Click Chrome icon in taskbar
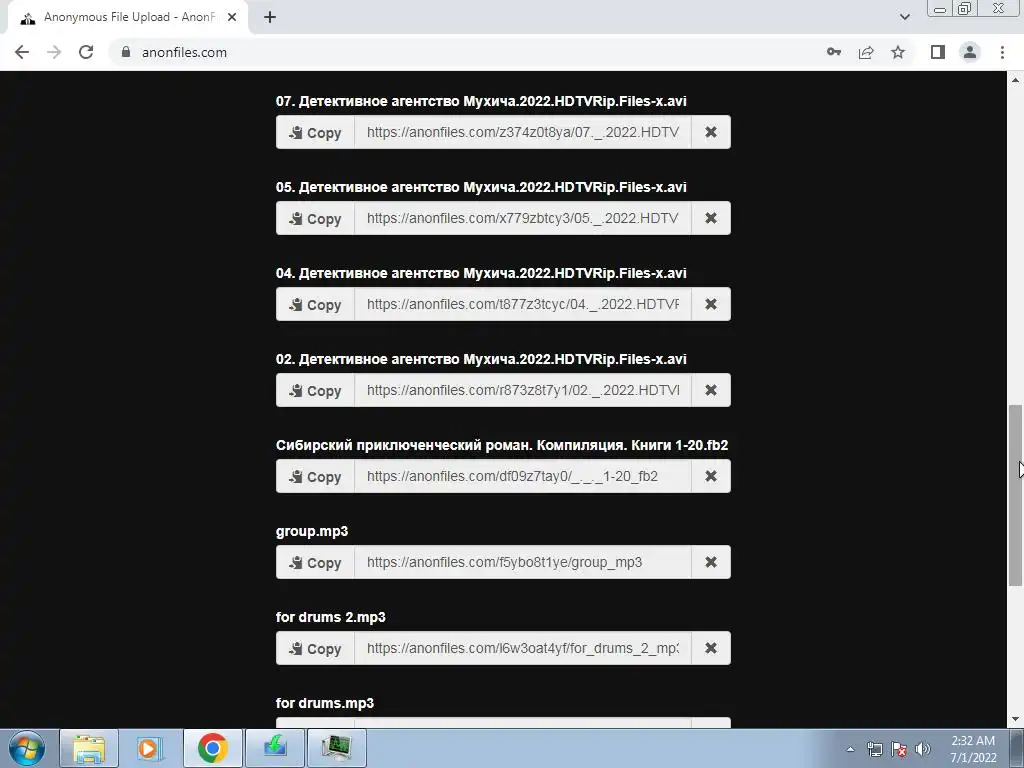1024x768 pixels. pyautogui.click(x=212, y=748)
